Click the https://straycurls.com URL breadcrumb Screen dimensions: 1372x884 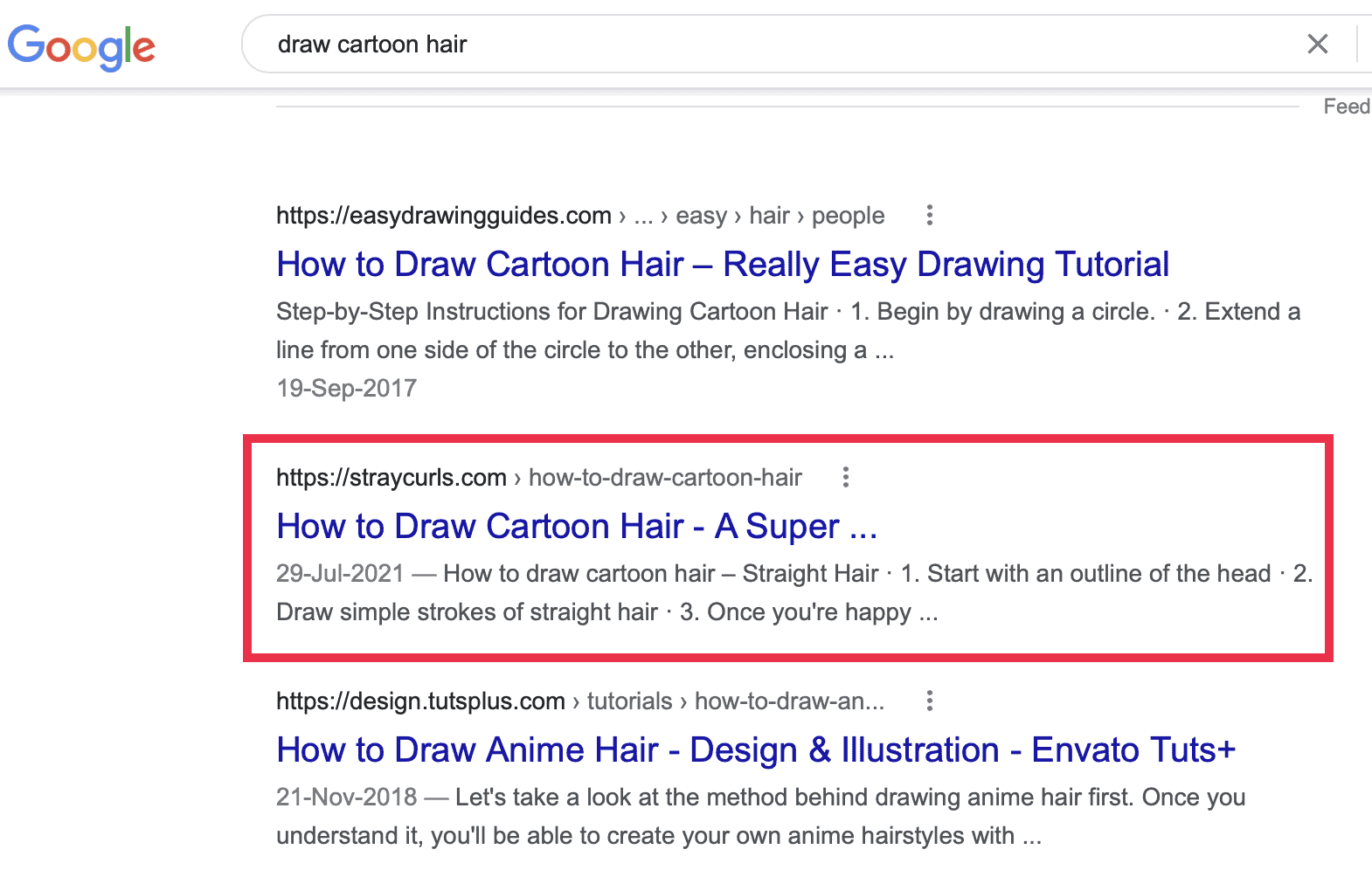[x=539, y=478]
